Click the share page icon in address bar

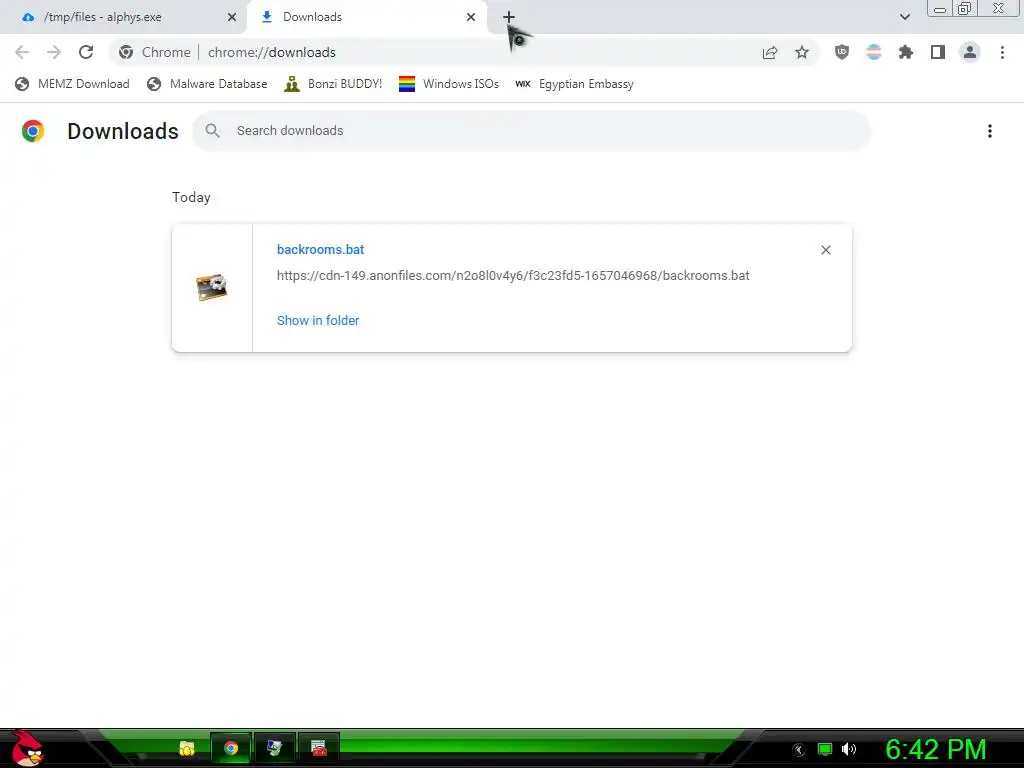tap(770, 52)
